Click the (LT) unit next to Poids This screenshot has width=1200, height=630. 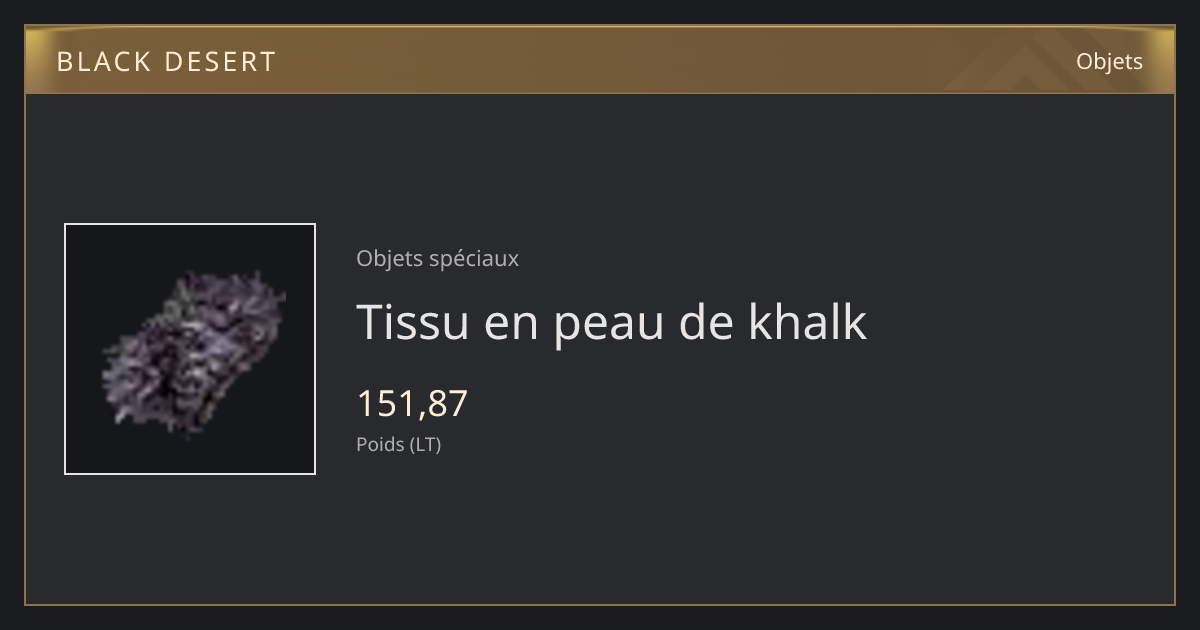(x=425, y=444)
